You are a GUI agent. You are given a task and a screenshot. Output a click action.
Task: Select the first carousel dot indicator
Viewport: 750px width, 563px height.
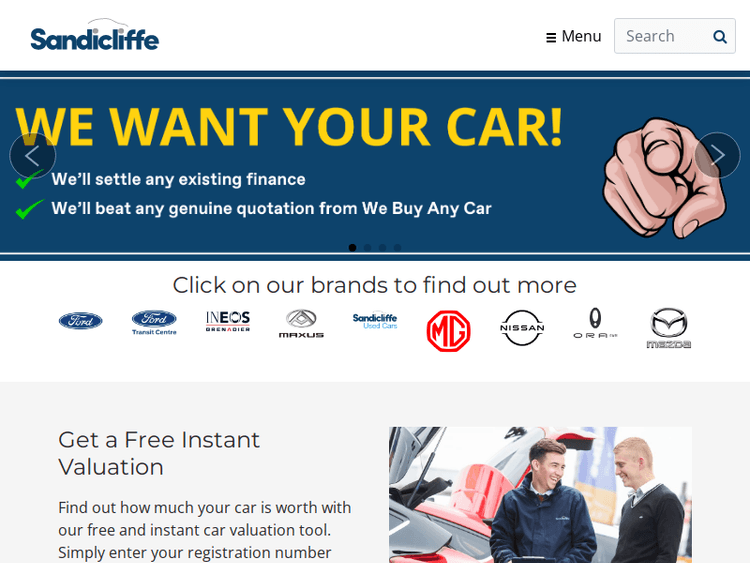coord(353,247)
